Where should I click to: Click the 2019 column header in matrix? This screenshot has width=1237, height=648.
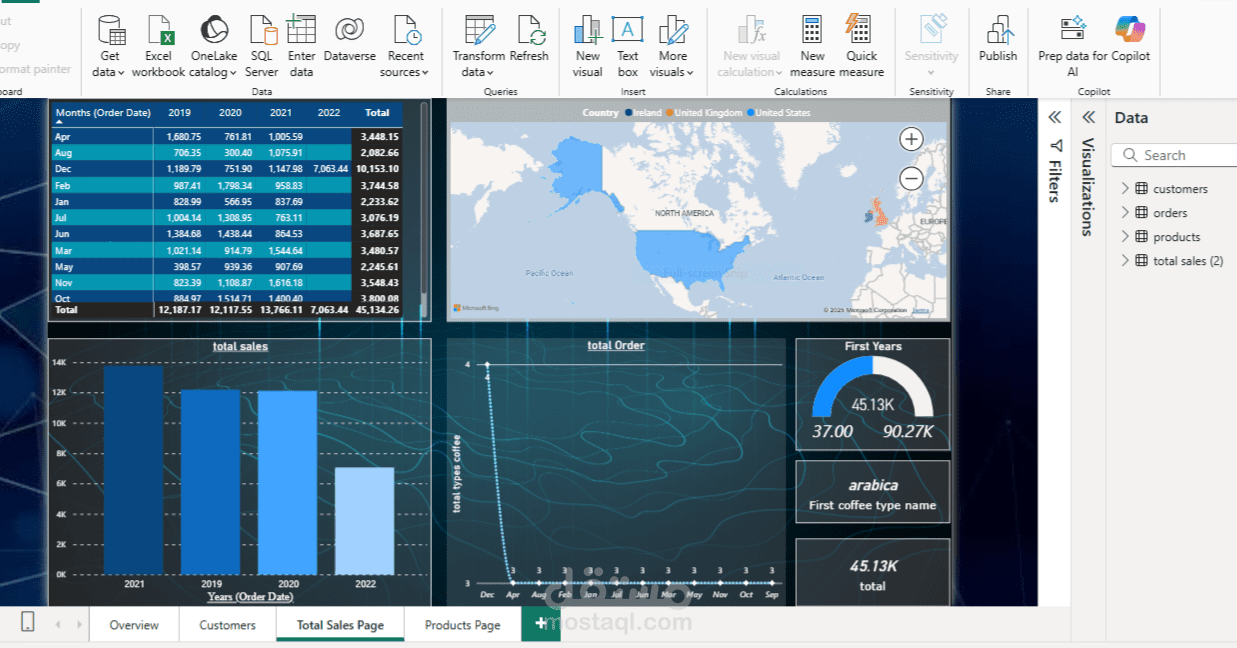(x=179, y=113)
